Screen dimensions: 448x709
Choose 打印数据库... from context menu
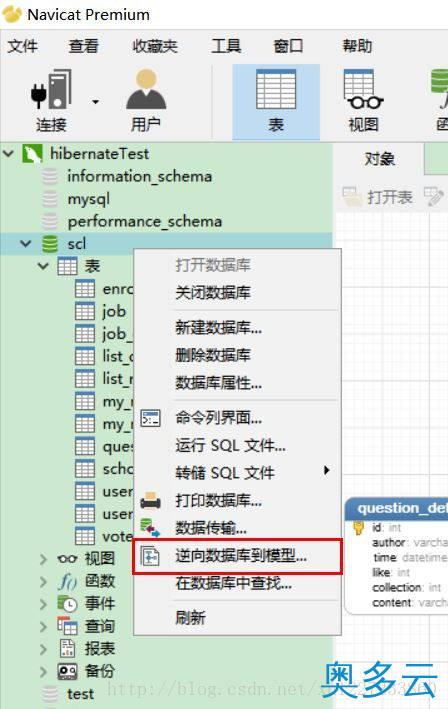click(237, 501)
